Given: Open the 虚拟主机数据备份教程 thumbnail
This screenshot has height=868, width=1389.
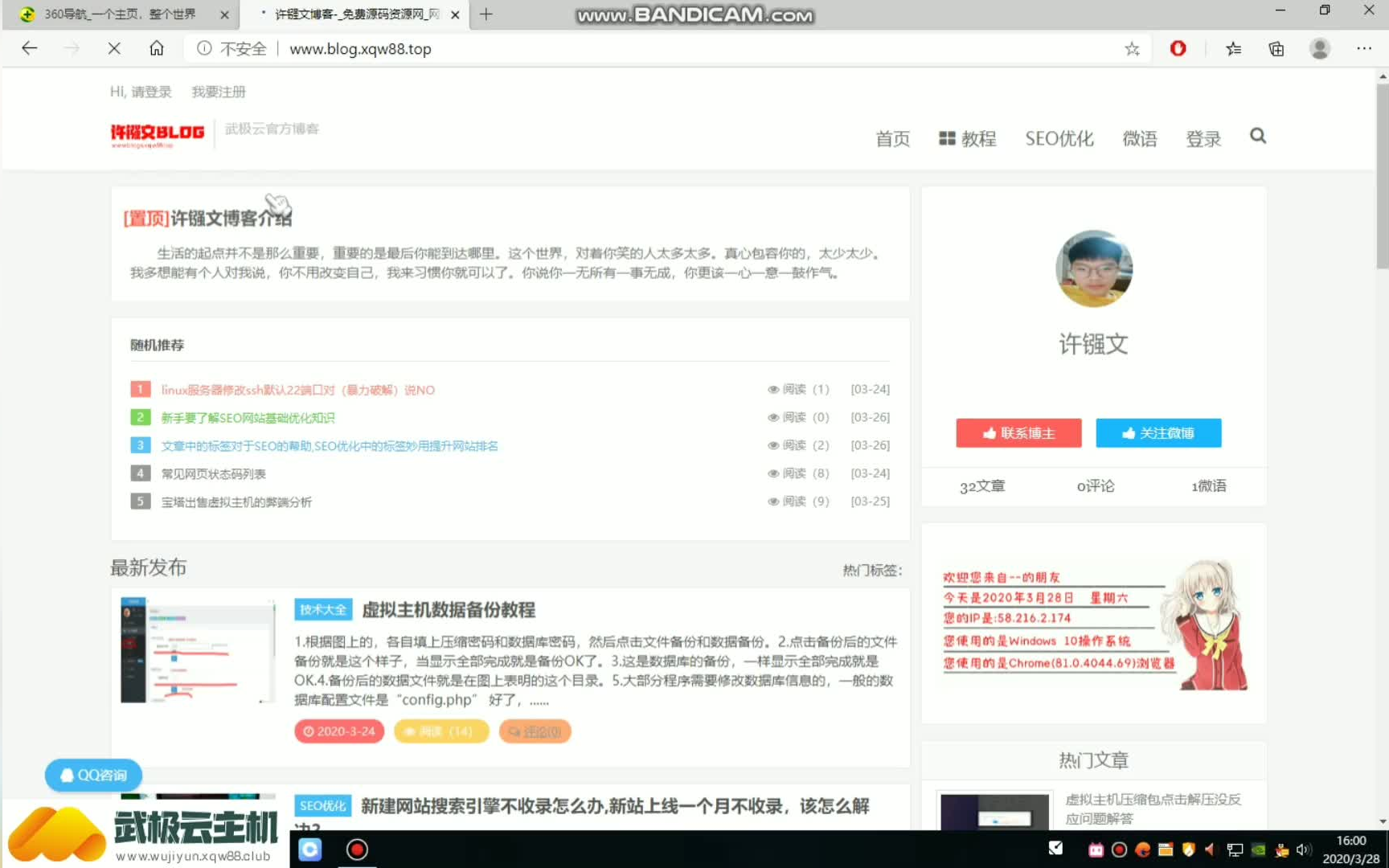Looking at the screenshot, I should (198, 650).
